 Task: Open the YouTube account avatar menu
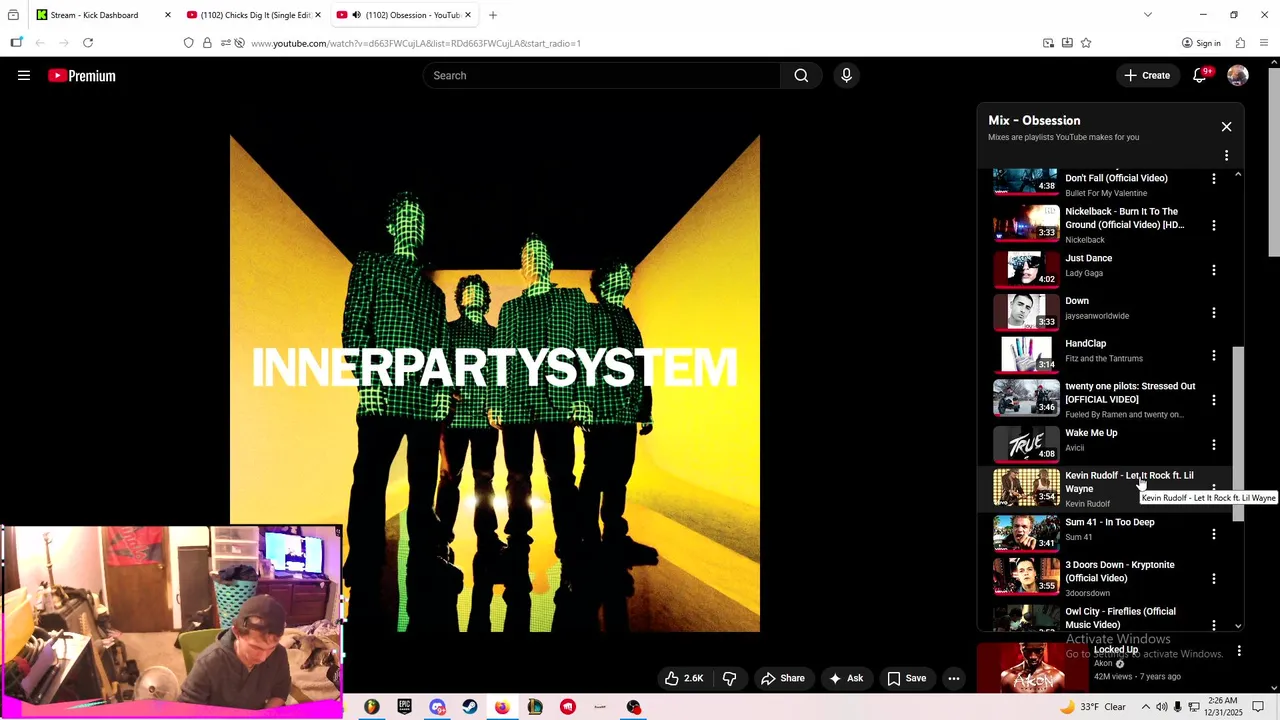pyautogui.click(x=1238, y=75)
